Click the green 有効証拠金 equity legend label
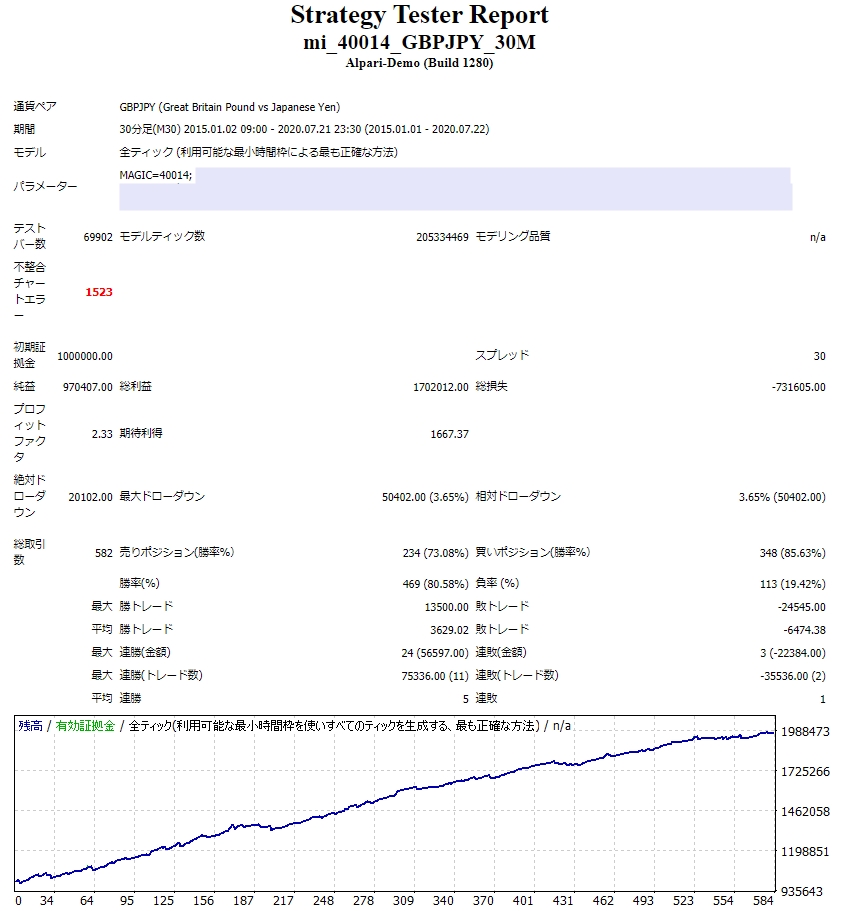Viewport: 845px width, 911px height. (x=85, y=726)
